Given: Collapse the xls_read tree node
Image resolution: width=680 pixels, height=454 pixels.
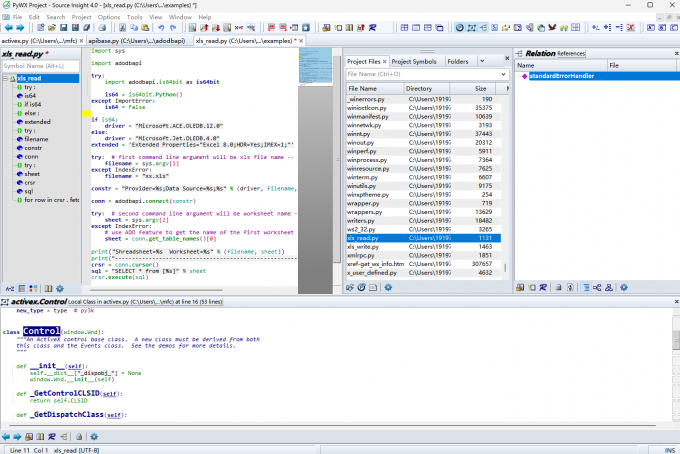Looking at the screenshot, I should point(6,78).
